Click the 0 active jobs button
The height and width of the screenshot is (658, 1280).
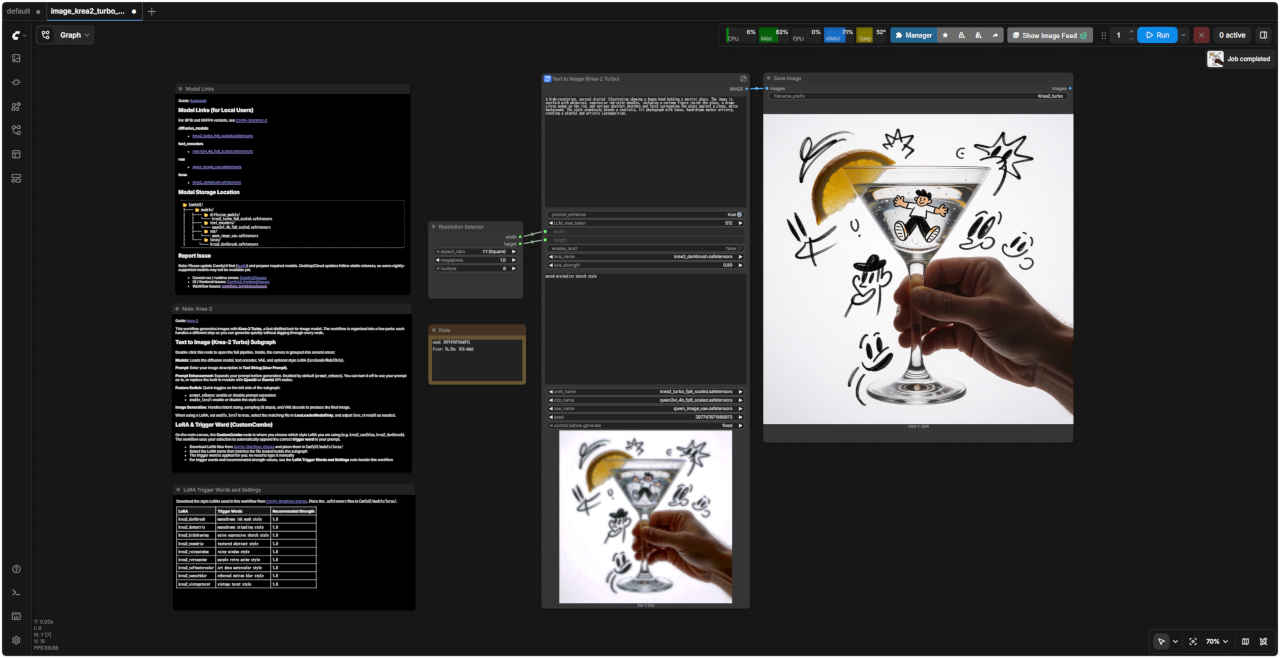click(x=1232, y=35)
